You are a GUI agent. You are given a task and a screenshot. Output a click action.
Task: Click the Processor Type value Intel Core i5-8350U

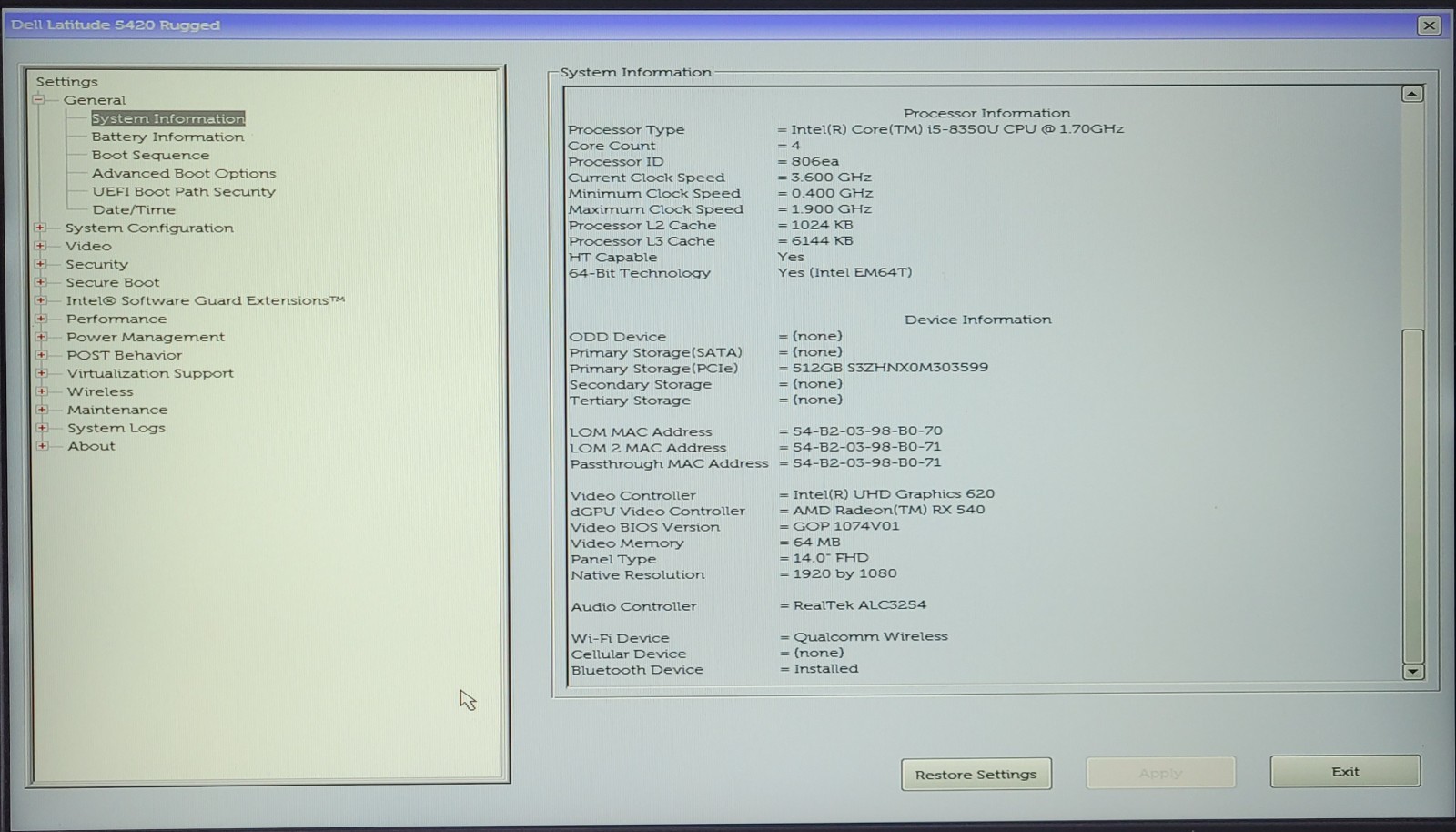[957, 129]
